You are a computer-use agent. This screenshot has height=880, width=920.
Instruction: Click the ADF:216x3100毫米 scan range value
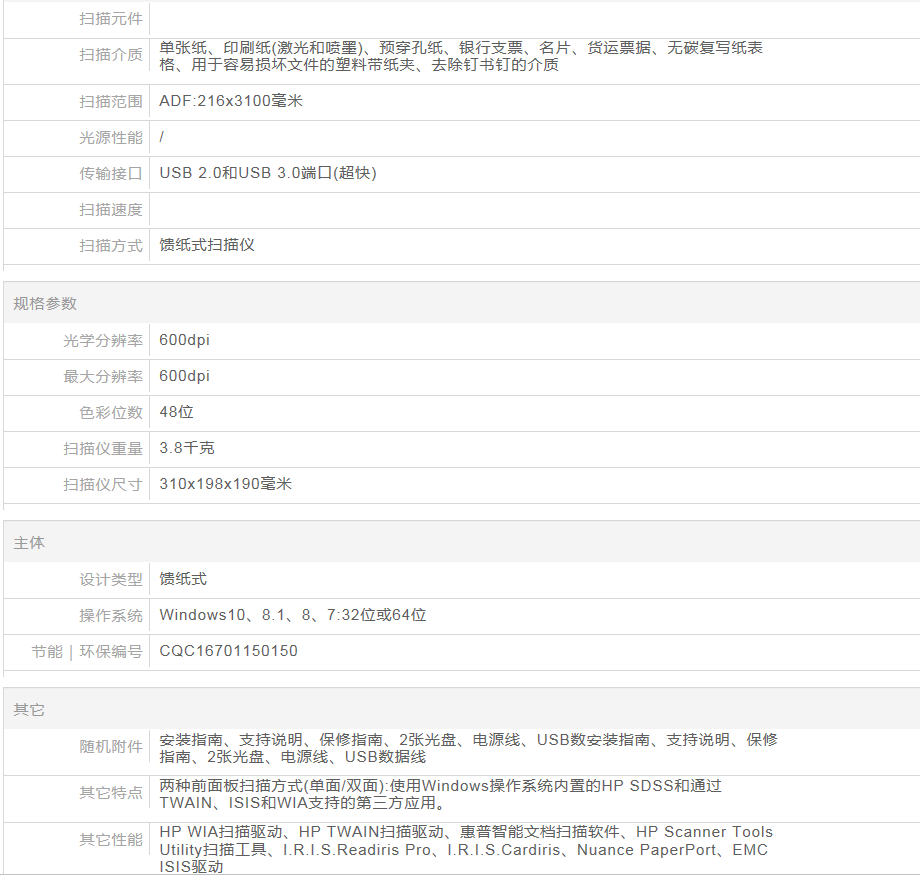tap(230, 101)
